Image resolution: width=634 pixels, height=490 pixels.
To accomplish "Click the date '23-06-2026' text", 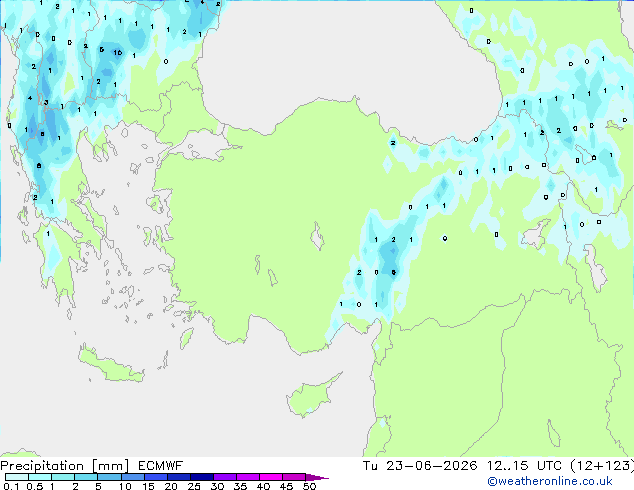I will pos(431,466).
